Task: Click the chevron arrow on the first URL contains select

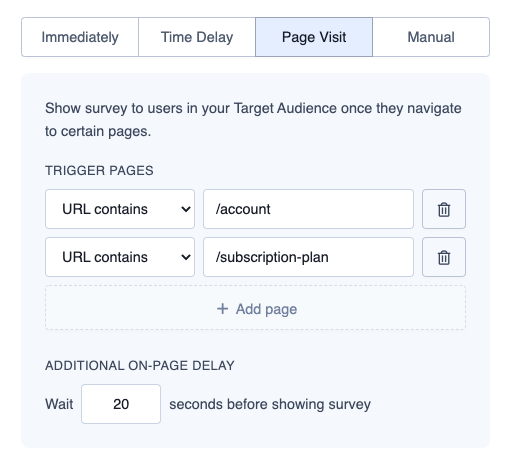Action: [186, 209]
